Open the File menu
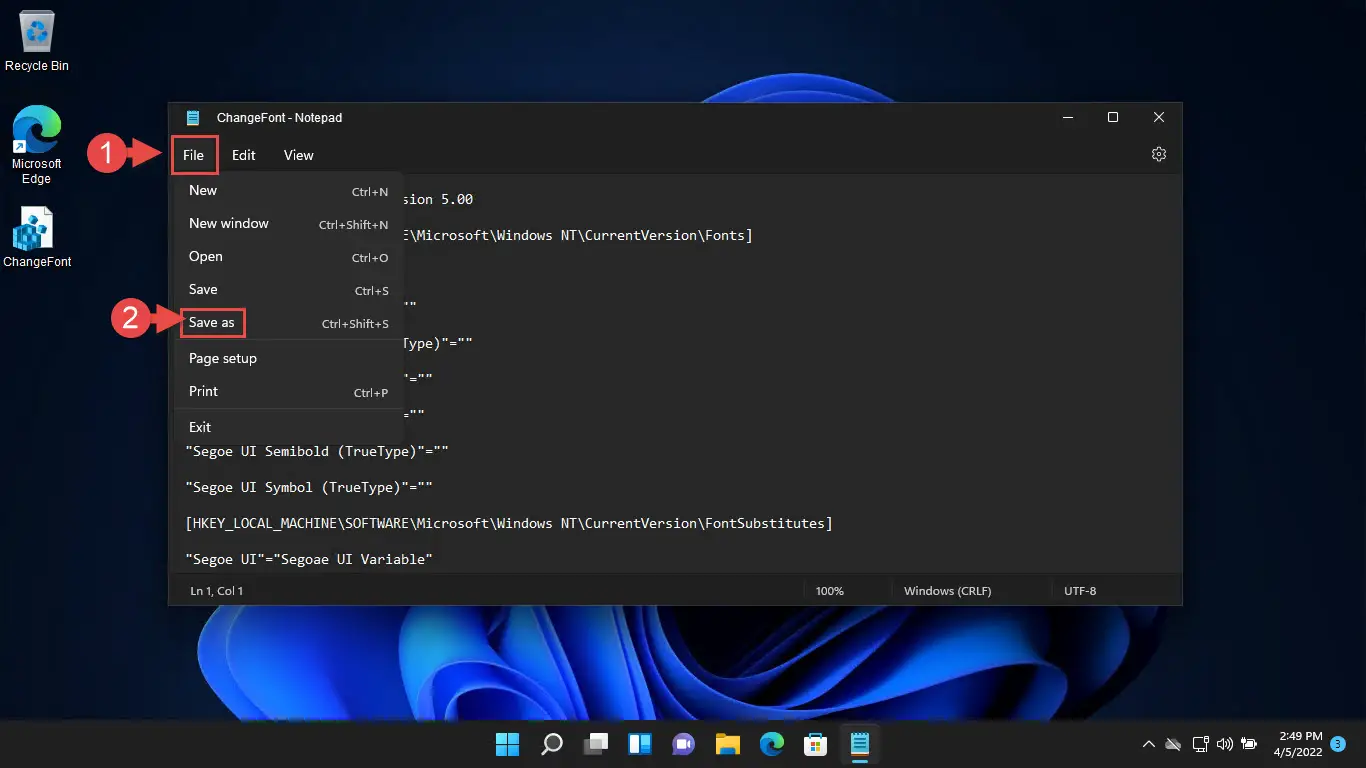1366x768 pixels. pos(193,155)
